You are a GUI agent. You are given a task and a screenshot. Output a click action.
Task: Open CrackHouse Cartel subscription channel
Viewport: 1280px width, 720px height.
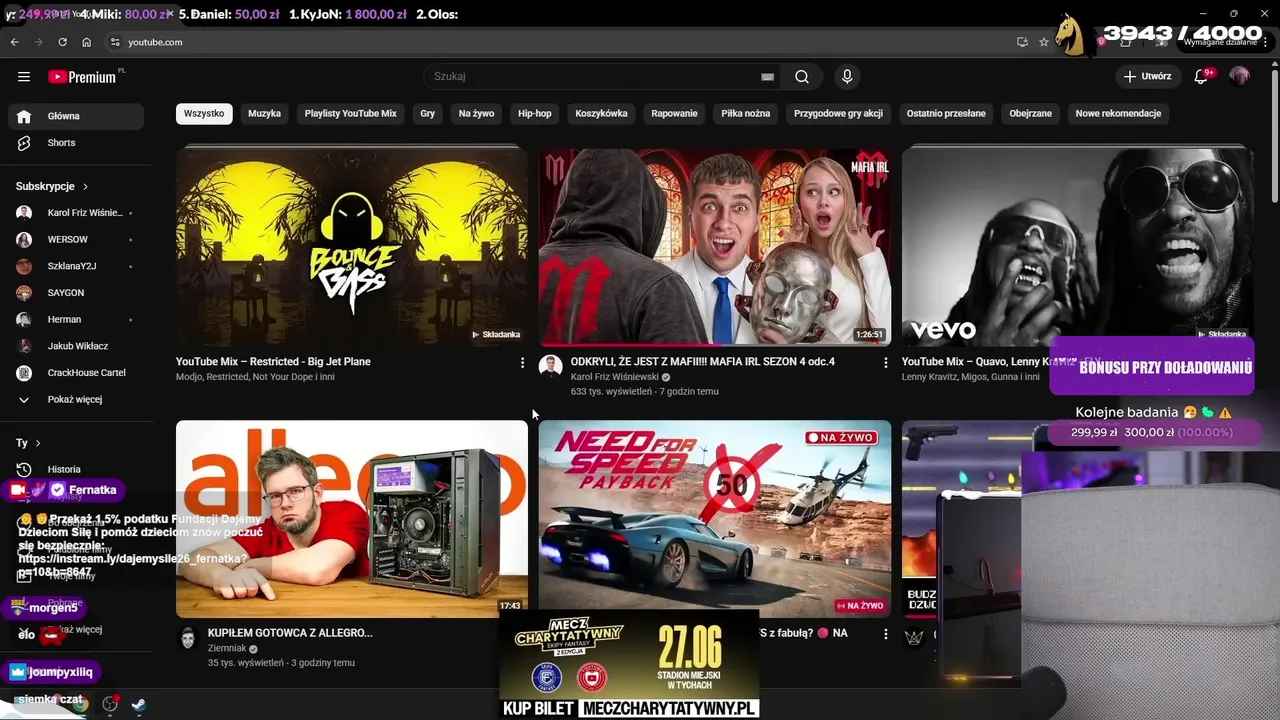coord(76,373)
